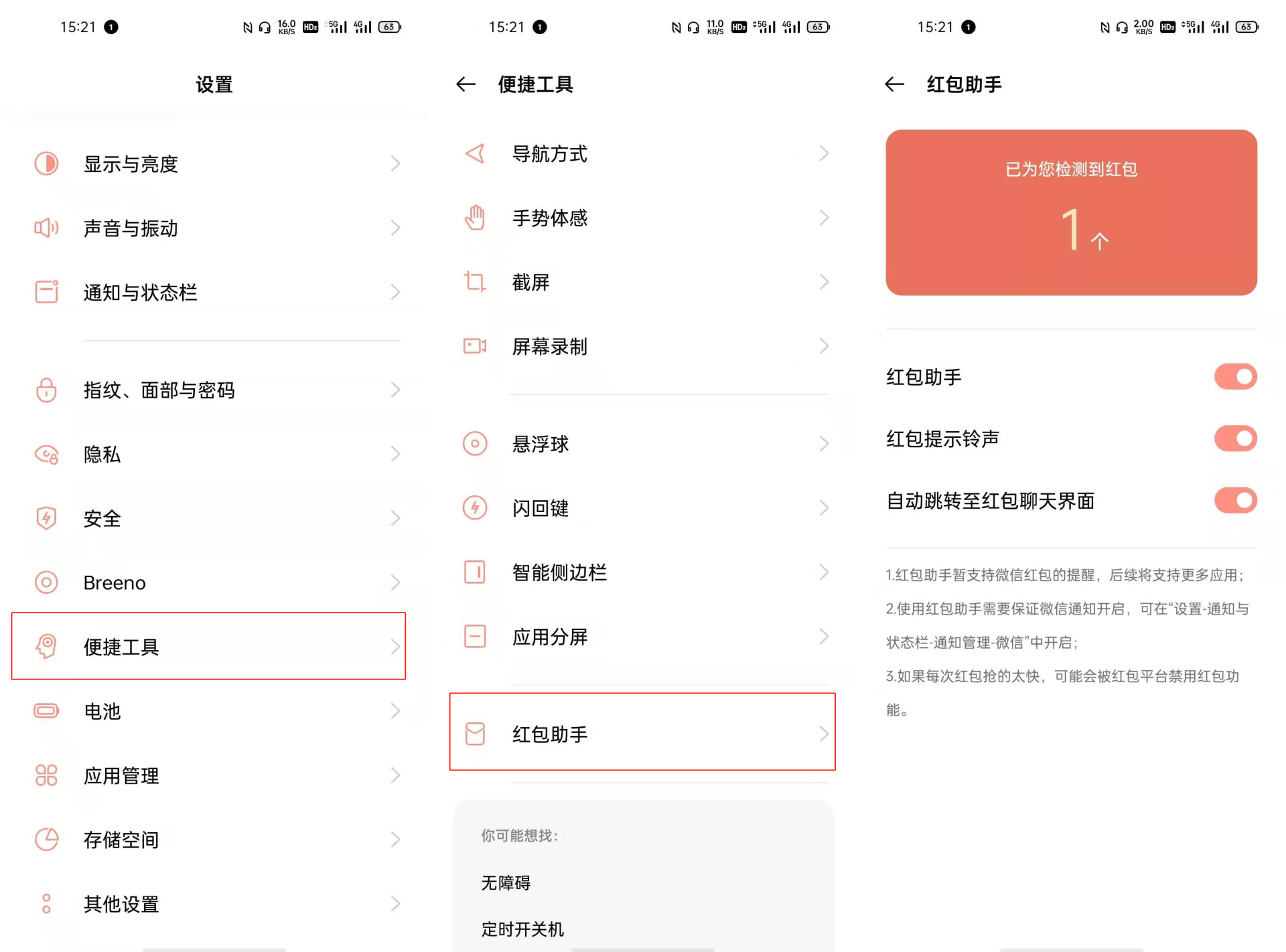Tap the fingerprint and password lock icon
Image resolution: width=1286 pixels, height=952 pixels.
pos(46,390)
